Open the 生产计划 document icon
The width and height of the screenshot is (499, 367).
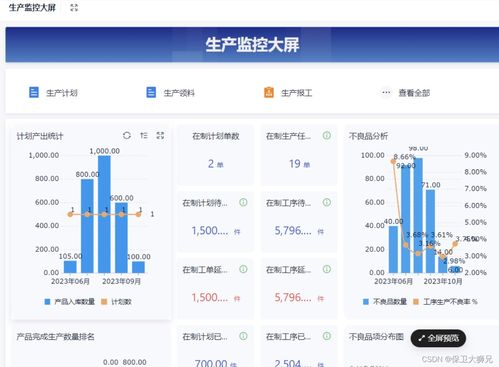pos(34,92)
